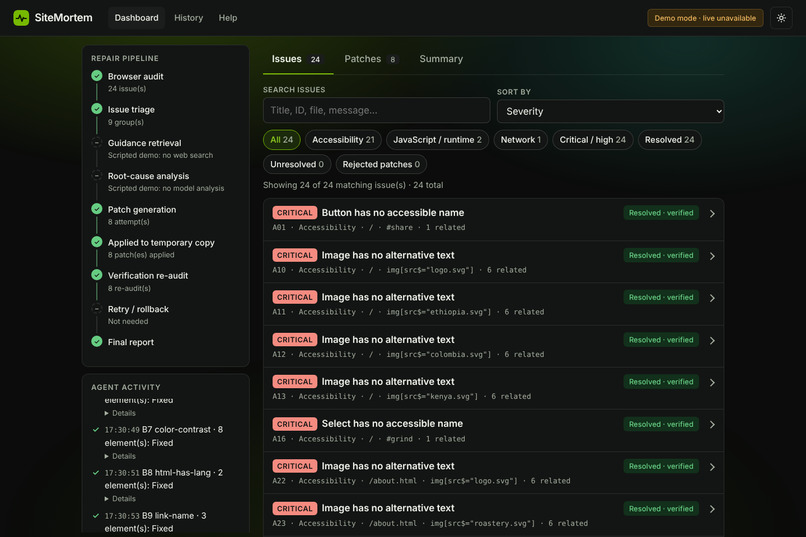Click the CRITICAL badge on issue A10

click(x=295, y=255)
